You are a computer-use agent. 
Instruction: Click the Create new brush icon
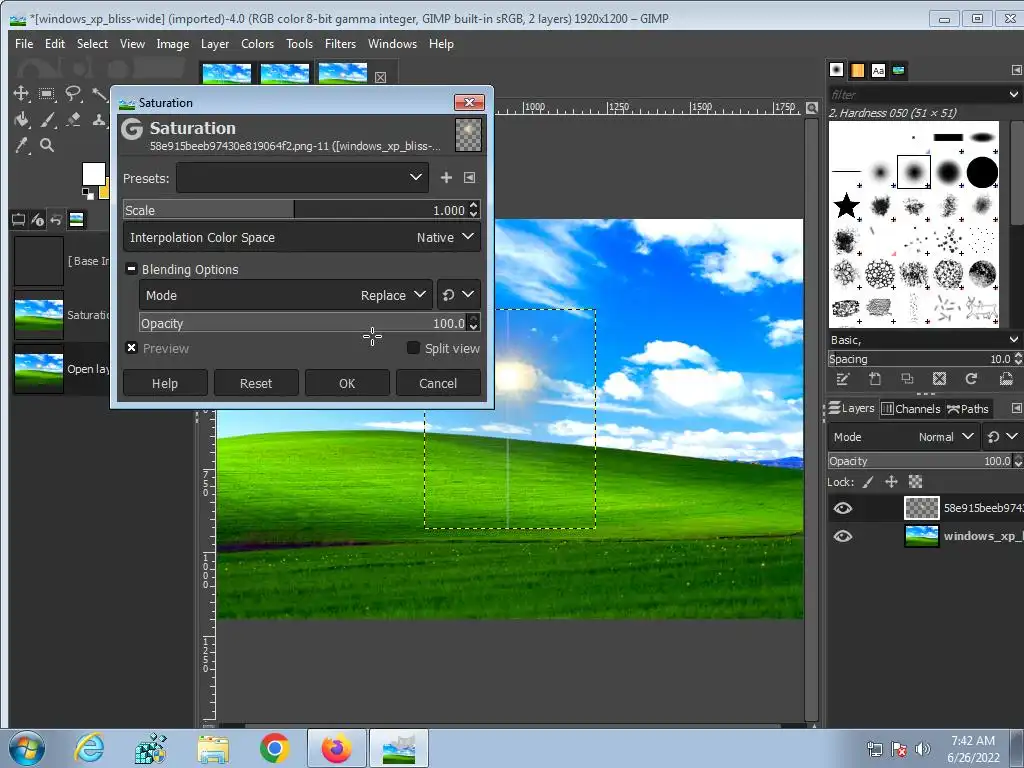(x=875, y=379)
